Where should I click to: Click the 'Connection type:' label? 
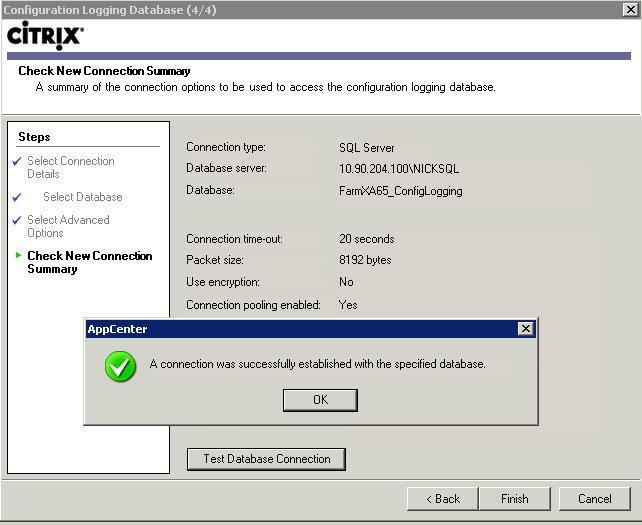point(226,147)
